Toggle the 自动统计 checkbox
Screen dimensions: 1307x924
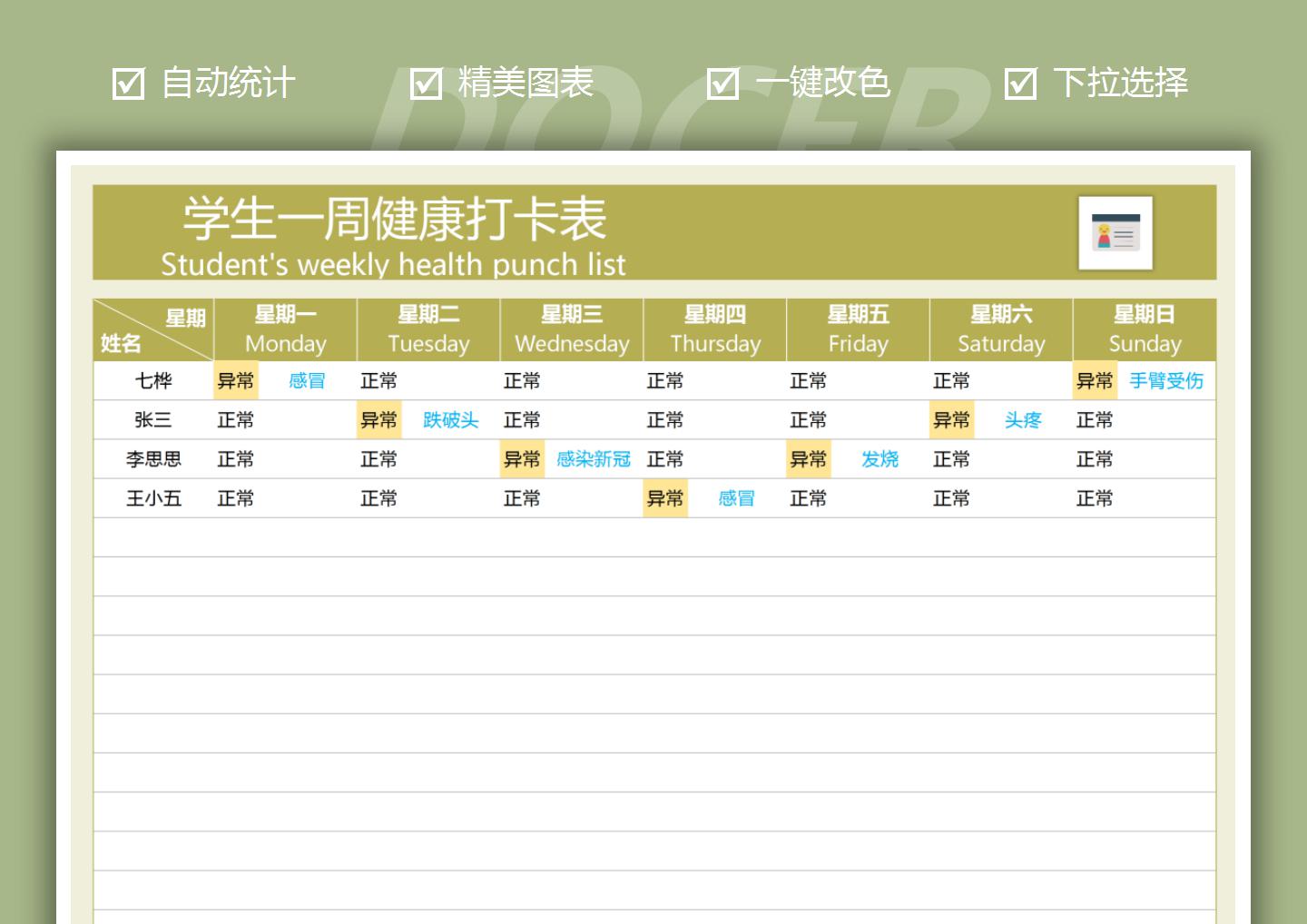pyautogui.click(x=128, y=84)
